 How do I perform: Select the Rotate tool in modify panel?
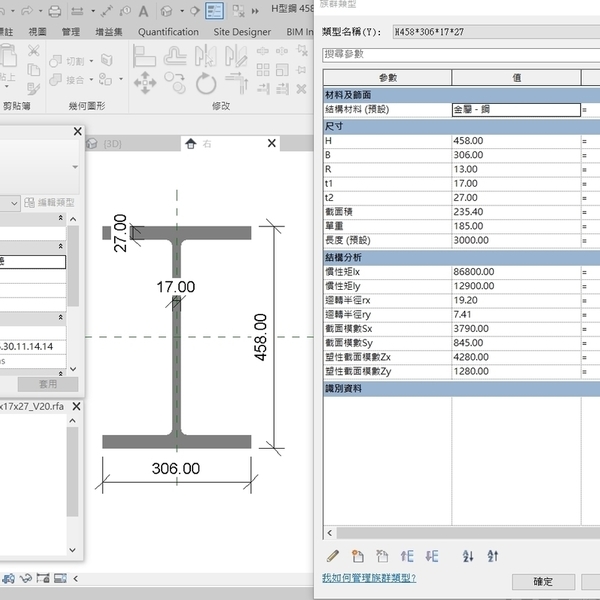tap(206, 83)
